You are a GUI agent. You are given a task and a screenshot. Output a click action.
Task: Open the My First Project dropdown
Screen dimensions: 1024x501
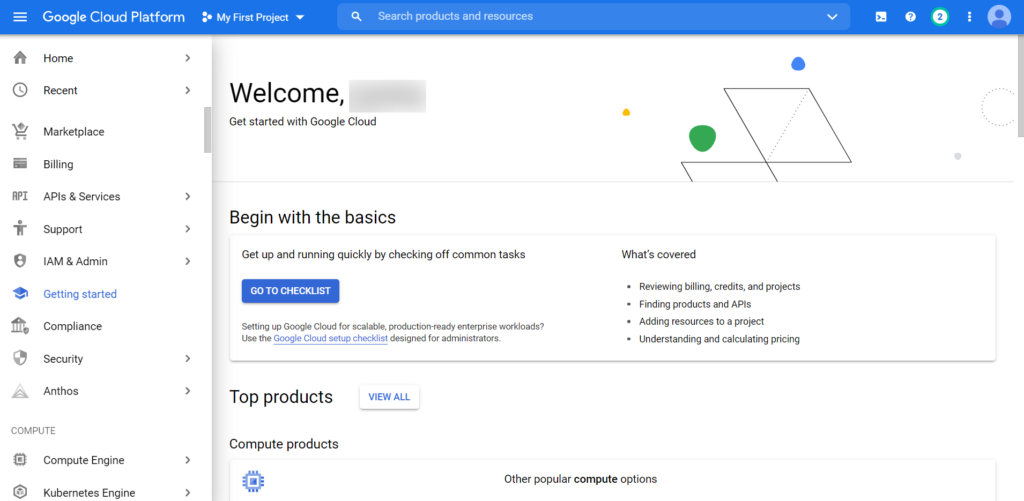tap(253, 17)
